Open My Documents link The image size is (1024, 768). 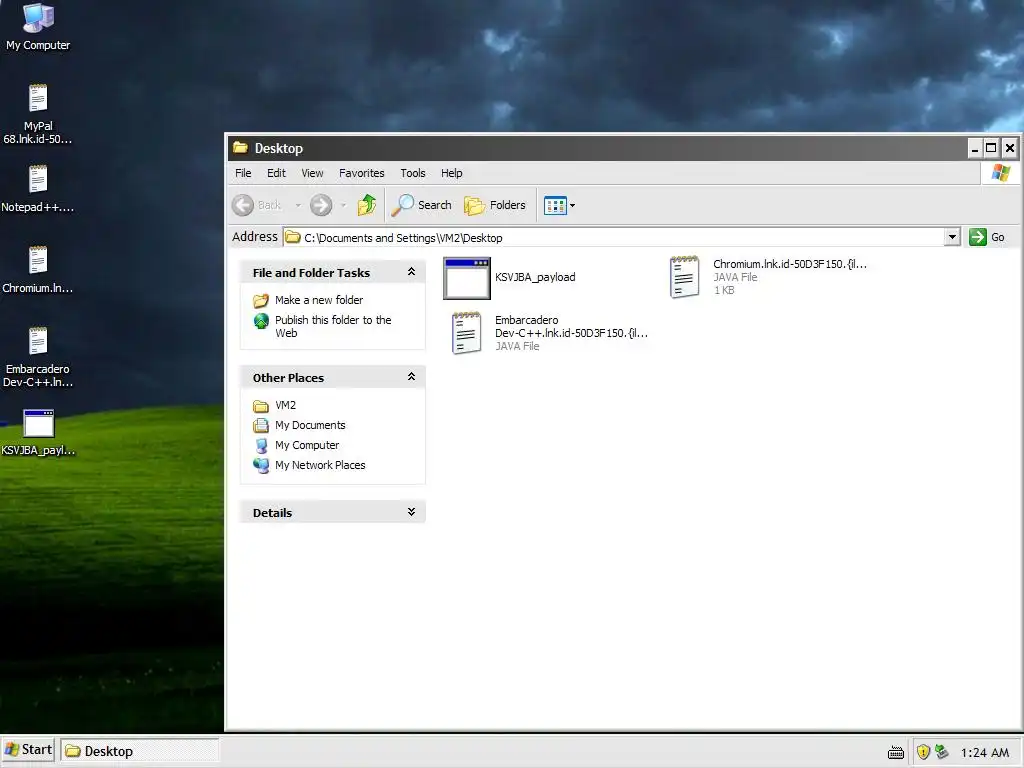pyautogui.click(x=310, y=425)
